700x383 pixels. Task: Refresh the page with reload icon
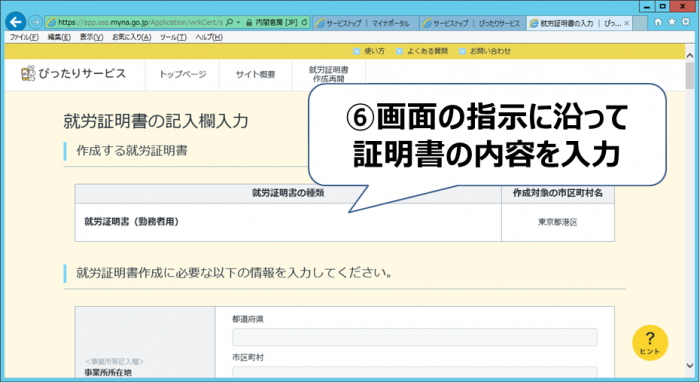point(304,22)
